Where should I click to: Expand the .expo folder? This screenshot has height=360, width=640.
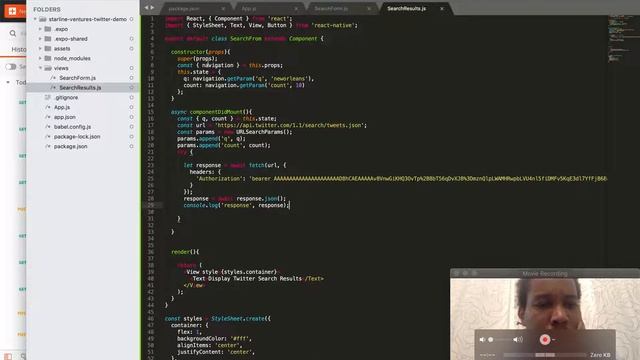click(x=40, y=29)
